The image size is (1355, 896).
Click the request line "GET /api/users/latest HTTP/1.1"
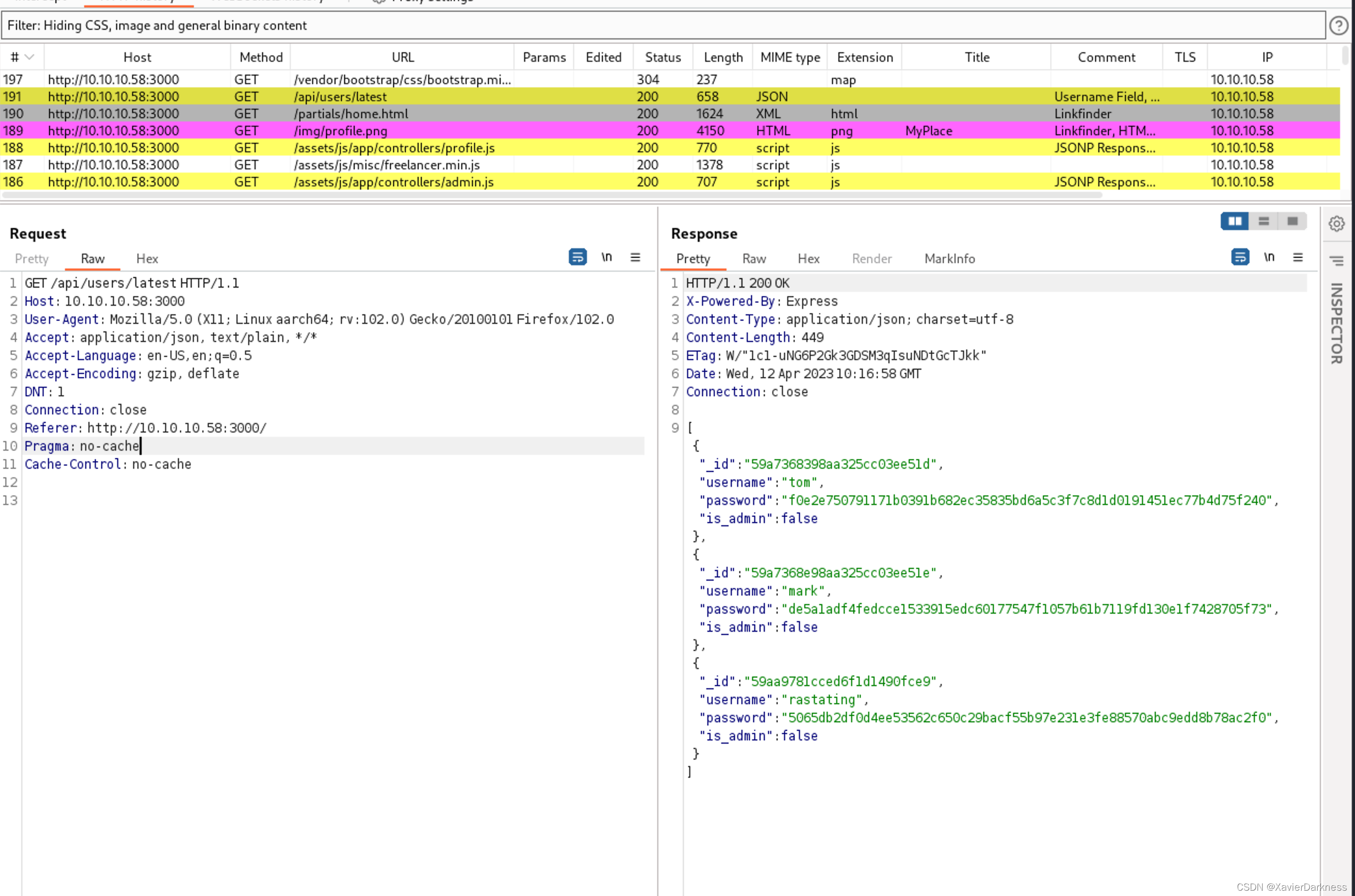click(x=132, y=283)
